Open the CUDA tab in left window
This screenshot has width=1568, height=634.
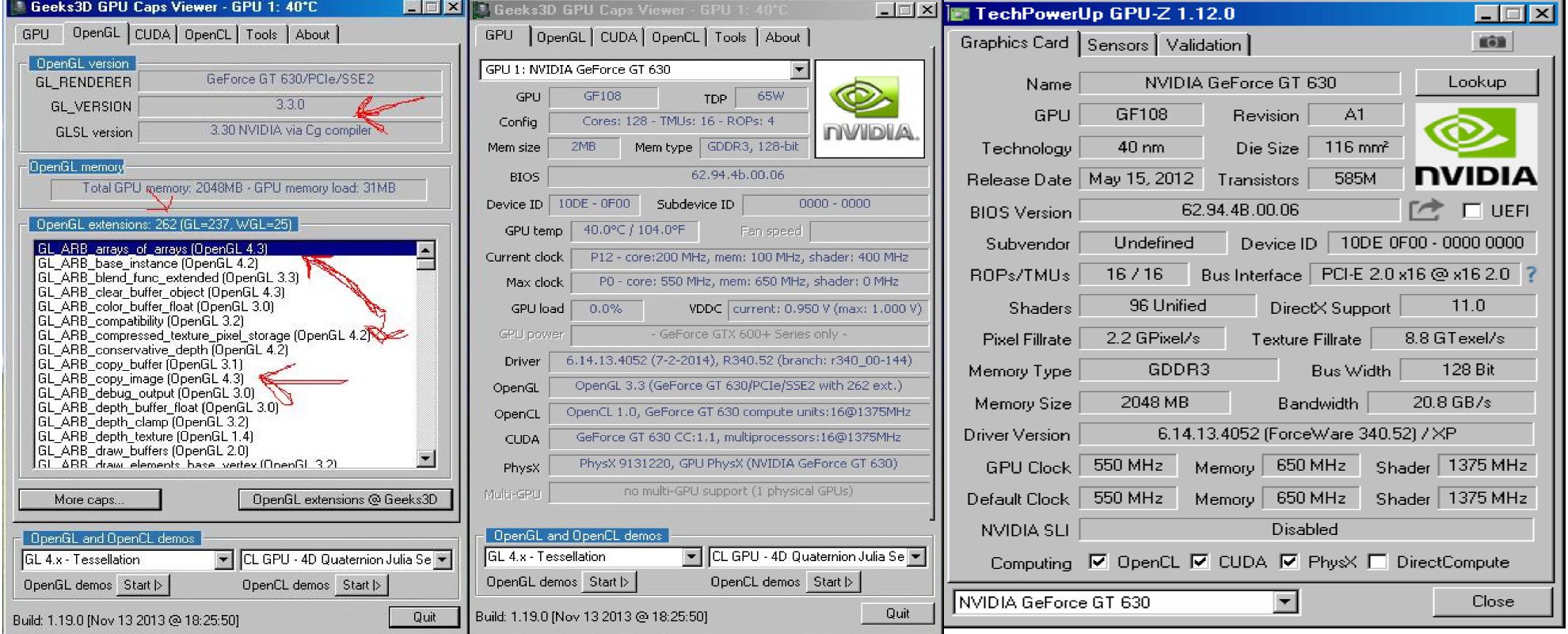pos(152,35)
